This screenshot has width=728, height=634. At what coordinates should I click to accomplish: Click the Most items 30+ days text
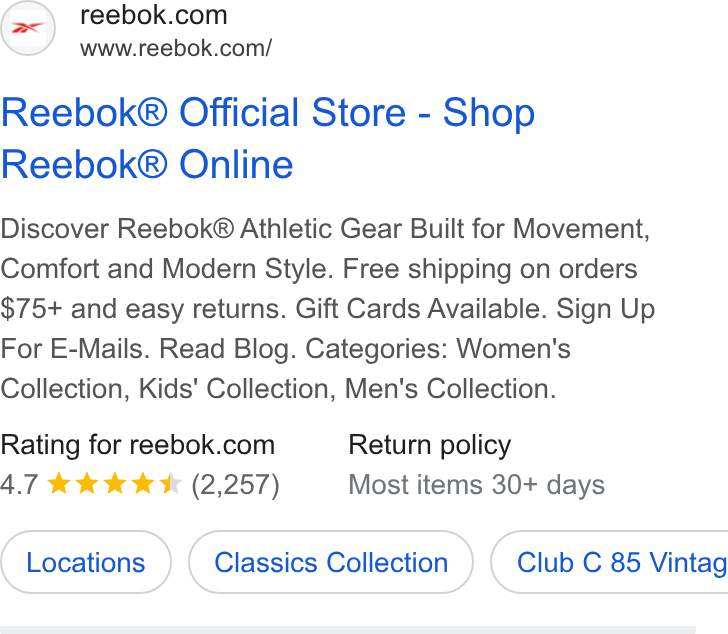476,485
